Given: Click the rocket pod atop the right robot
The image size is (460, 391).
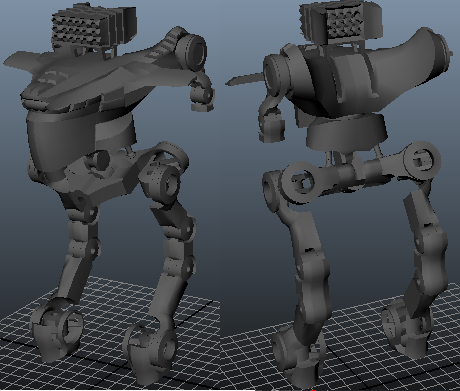Looking at the screenshot, I should pos(341,22).
